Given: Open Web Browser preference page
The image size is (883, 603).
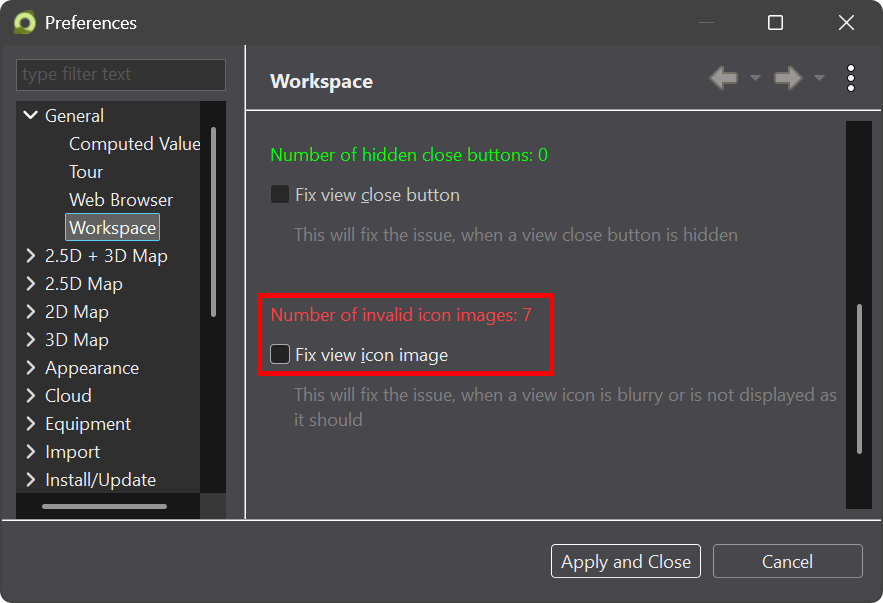Looking at the screenshot, I should (x=121, y=200).
